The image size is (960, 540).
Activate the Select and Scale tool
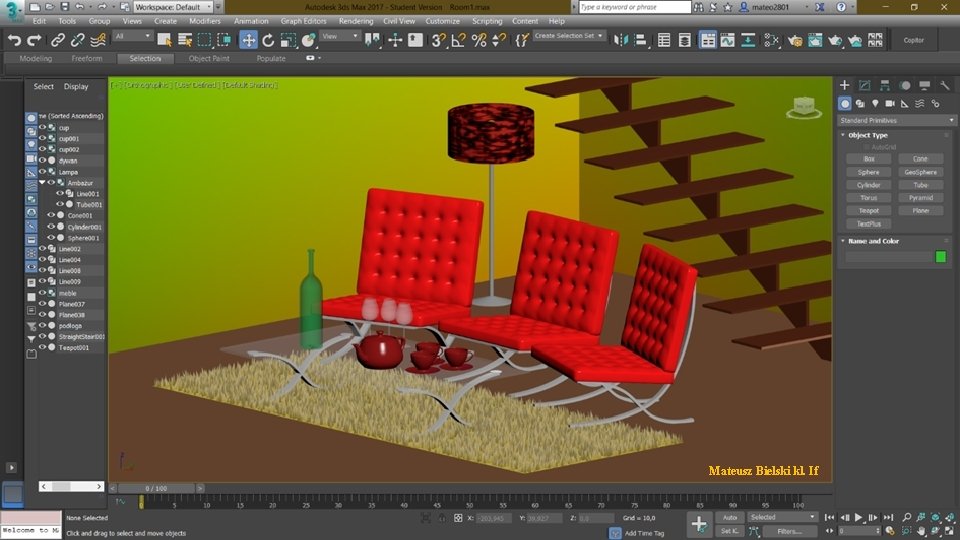tap(288, 40)
